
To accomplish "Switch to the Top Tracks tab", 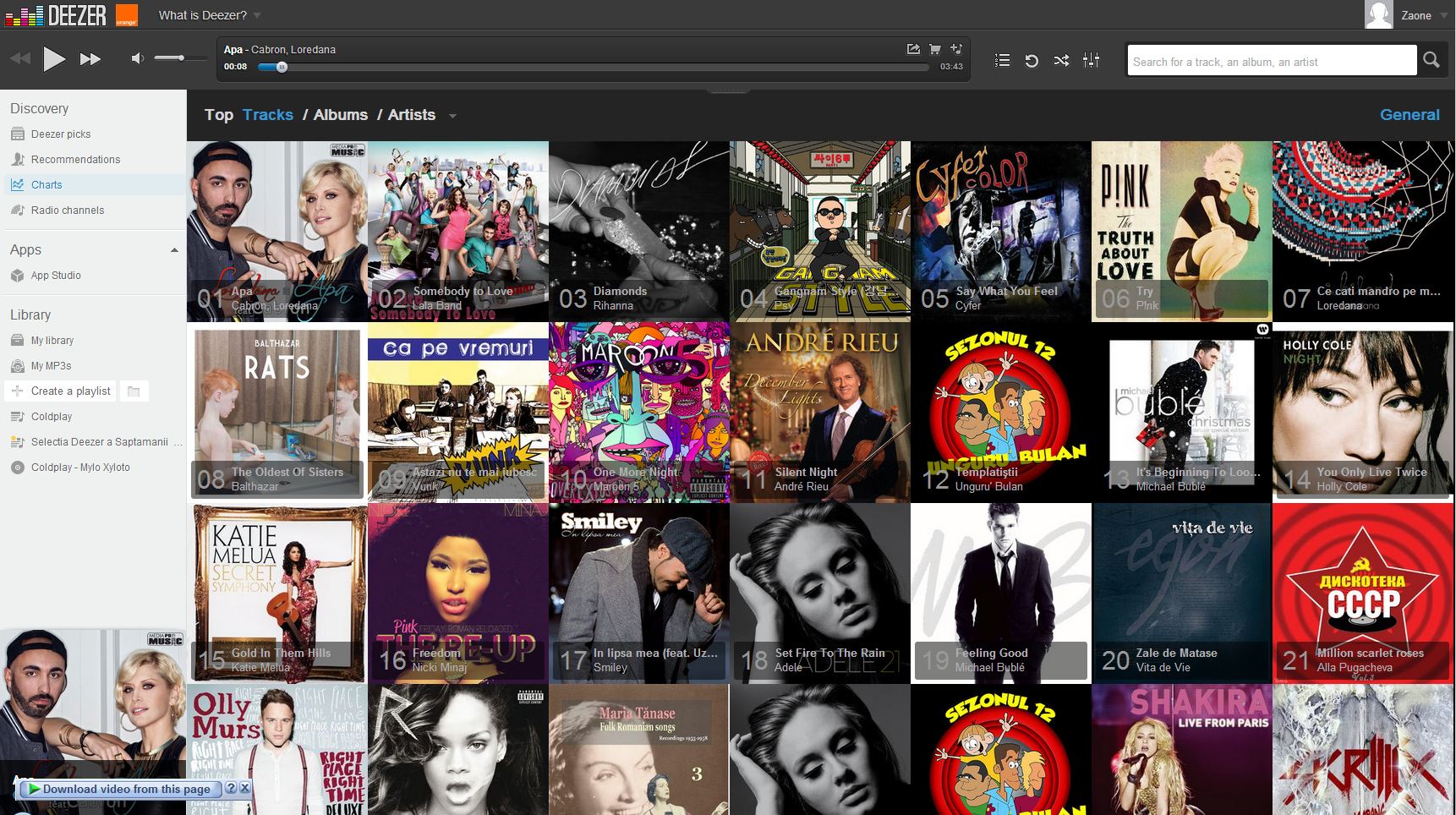I will [268, 115].
